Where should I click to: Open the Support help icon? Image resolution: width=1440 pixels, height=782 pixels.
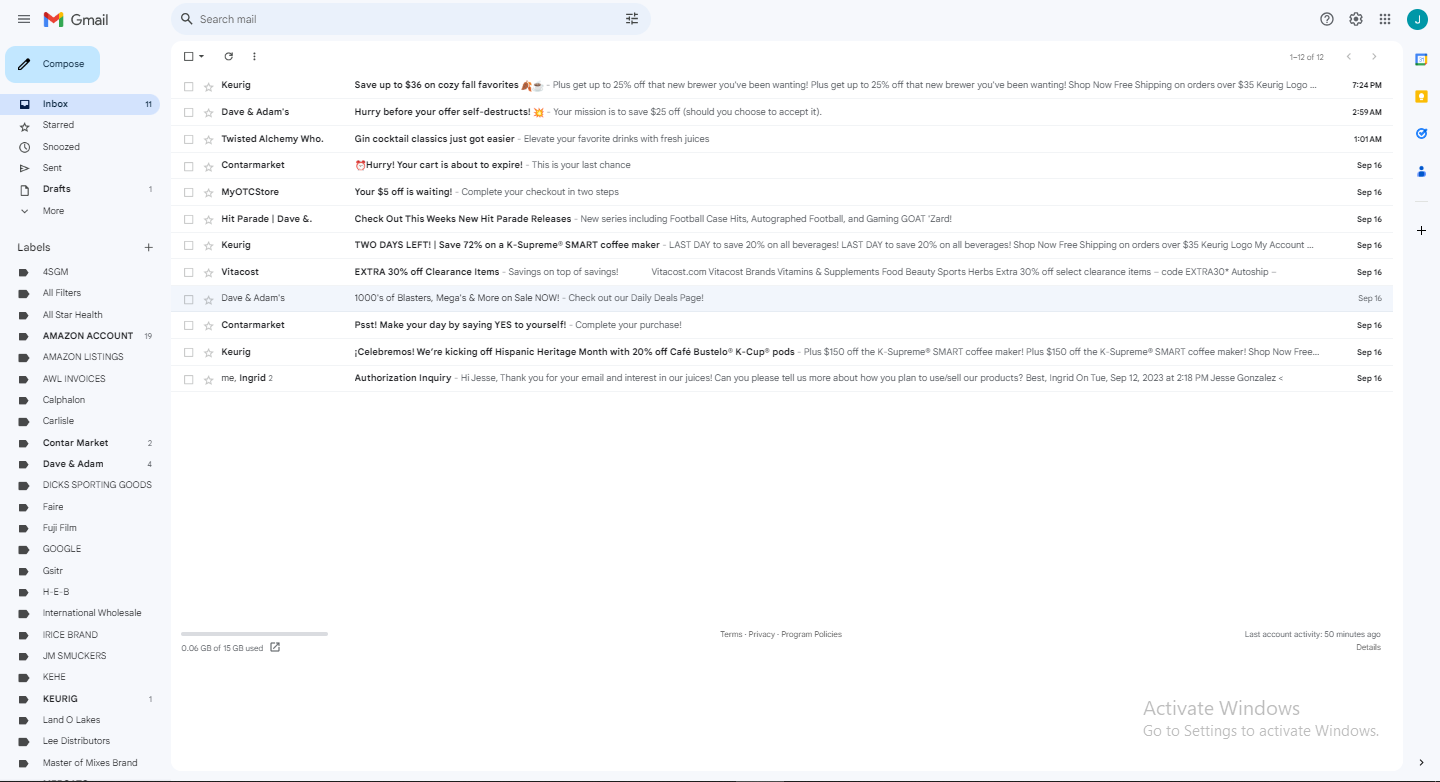[1327, 19]
